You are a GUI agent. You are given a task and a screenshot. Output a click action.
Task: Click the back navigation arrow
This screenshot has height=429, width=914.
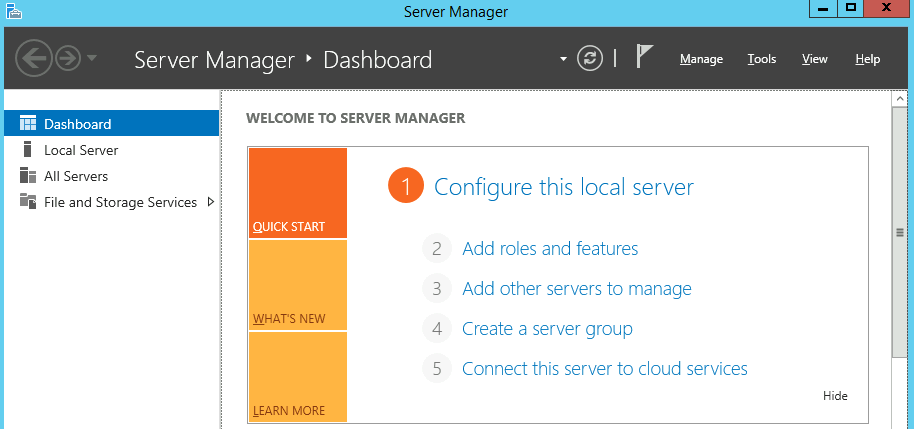click(33, 59)
